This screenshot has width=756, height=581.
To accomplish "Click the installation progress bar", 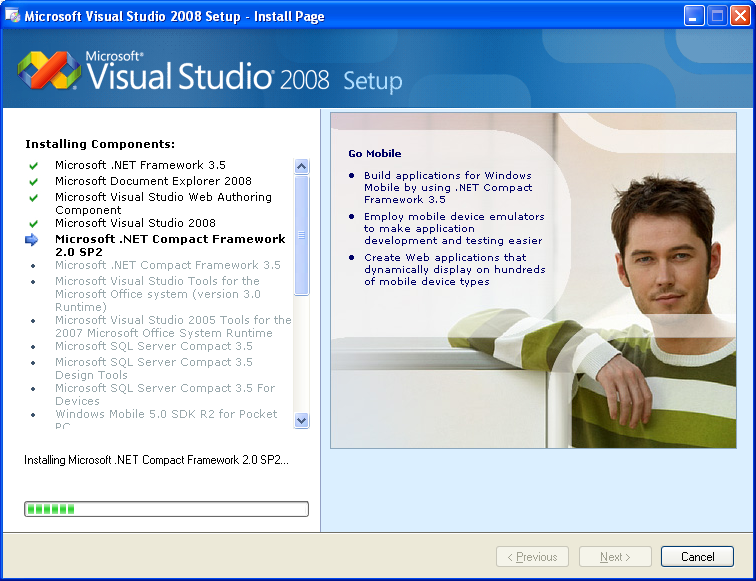I will tap(166, 509).
